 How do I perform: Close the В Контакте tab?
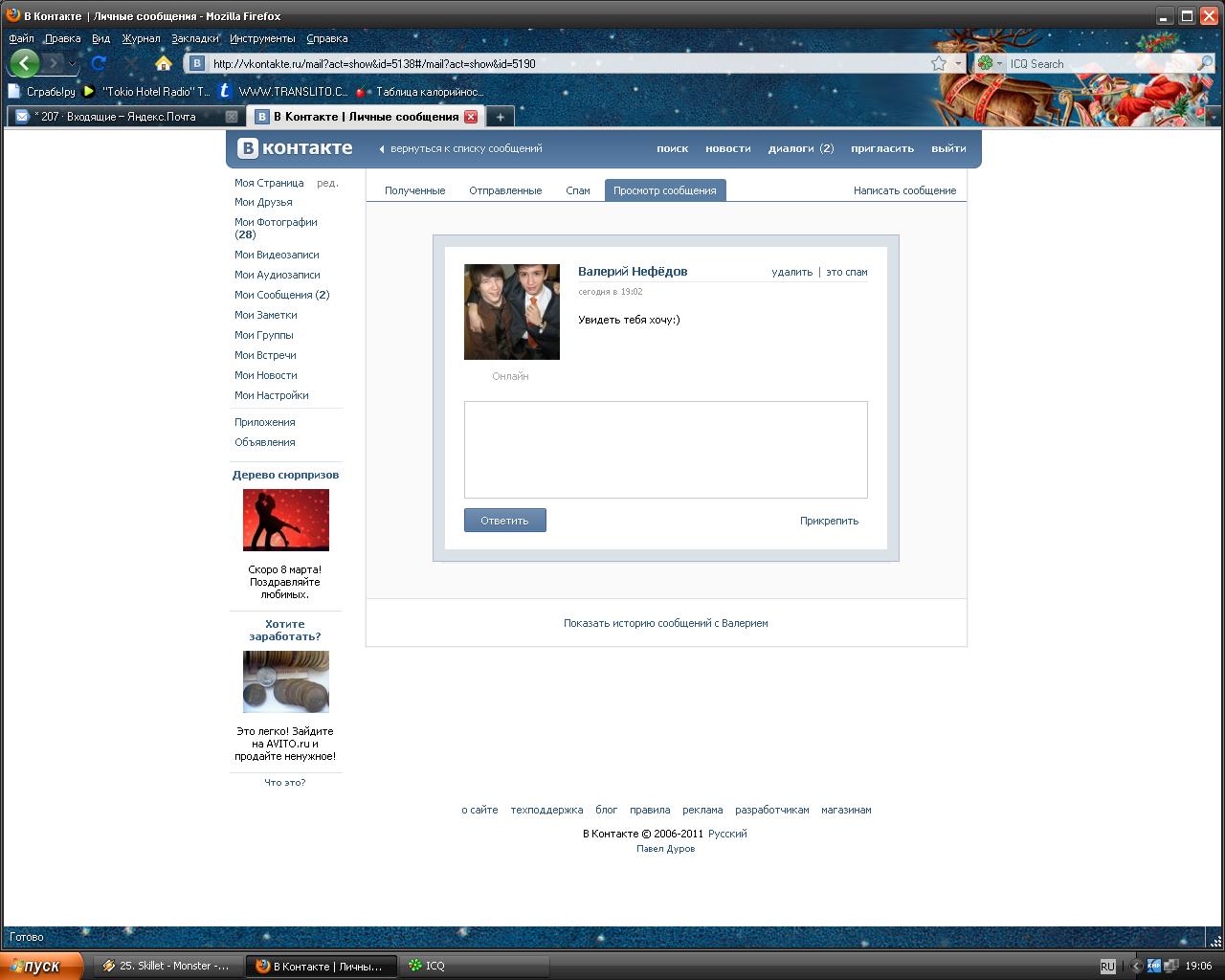[x=471, y=117]
